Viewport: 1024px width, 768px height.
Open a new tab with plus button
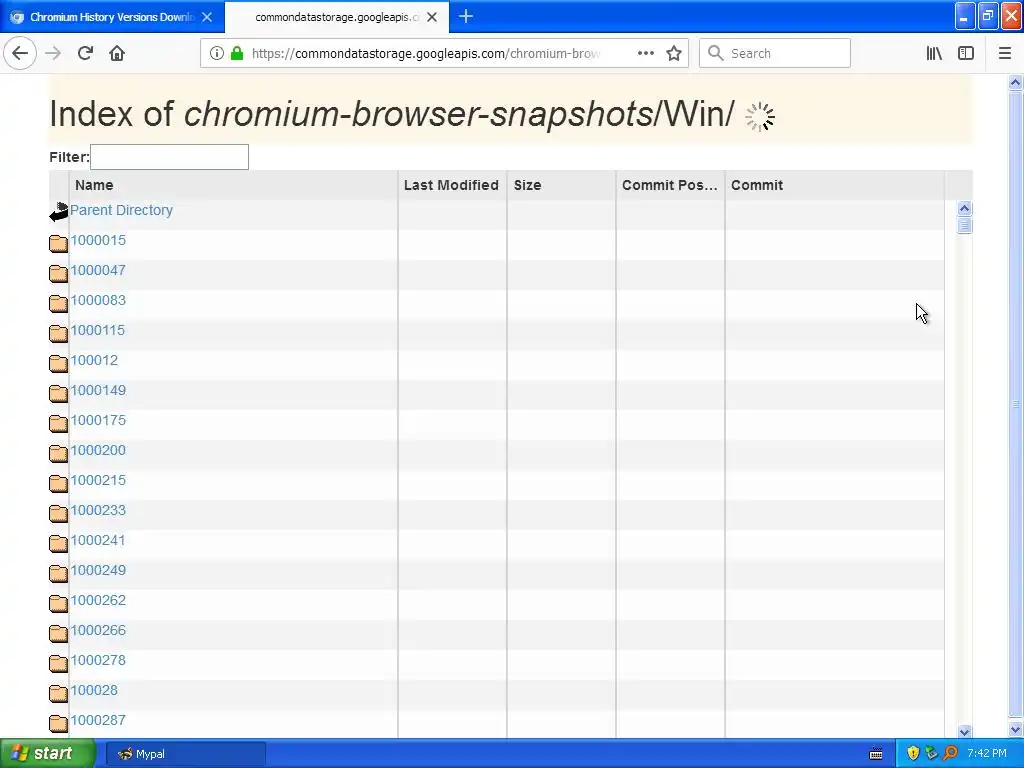466,16
